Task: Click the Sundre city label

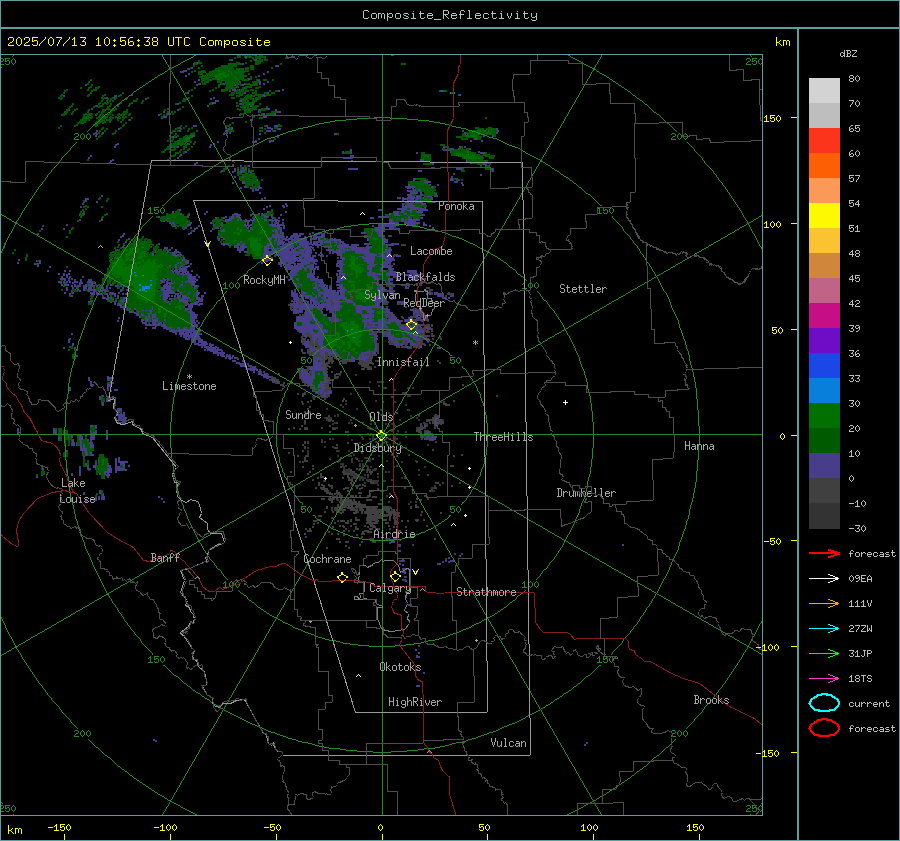Action: pyautogui.click(x=303, y=414)
